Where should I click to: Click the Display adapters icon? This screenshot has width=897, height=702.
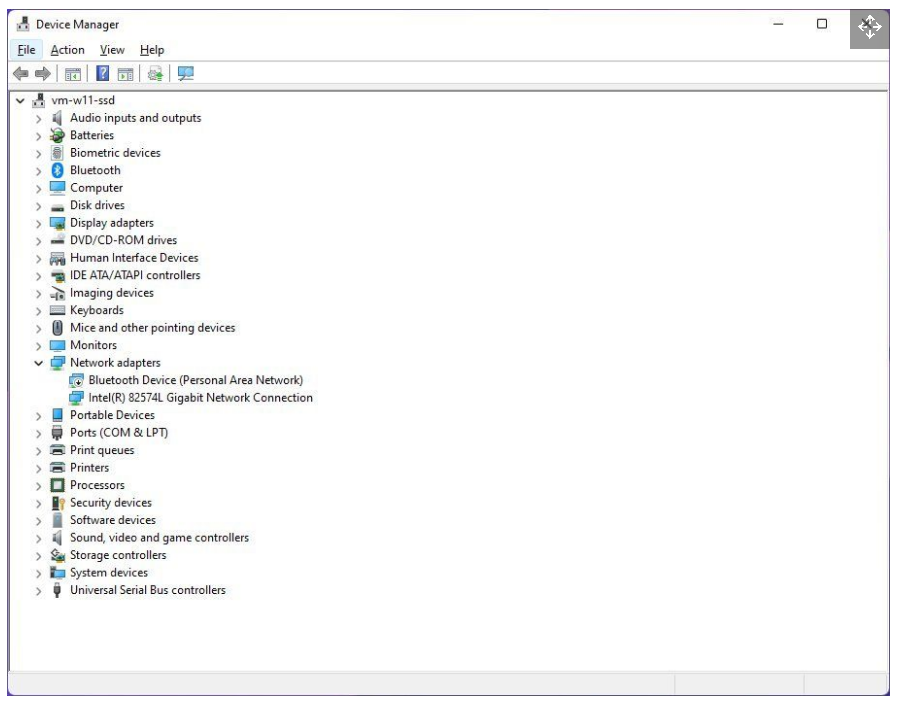57,223
